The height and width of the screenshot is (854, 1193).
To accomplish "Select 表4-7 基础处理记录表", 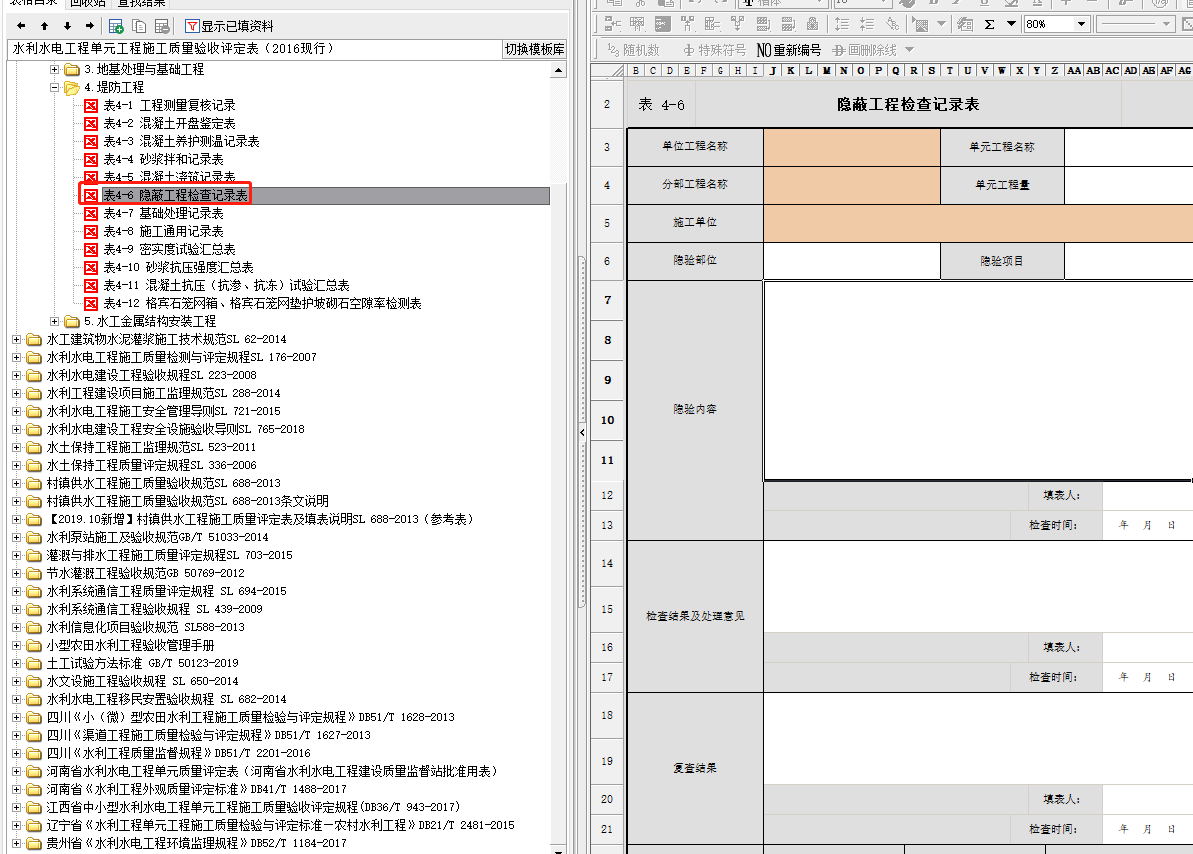I will tap(163, 214).
